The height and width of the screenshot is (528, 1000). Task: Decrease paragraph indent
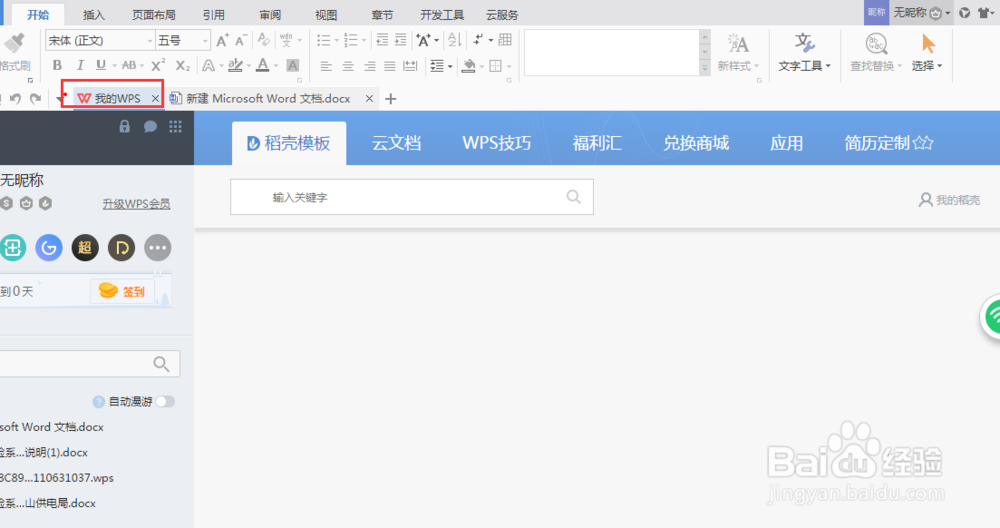point(382,40)
